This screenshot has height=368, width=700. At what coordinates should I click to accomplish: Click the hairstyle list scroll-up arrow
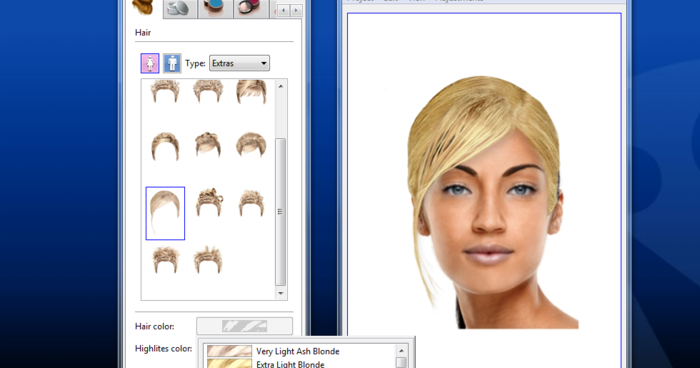tap(281, 86)
